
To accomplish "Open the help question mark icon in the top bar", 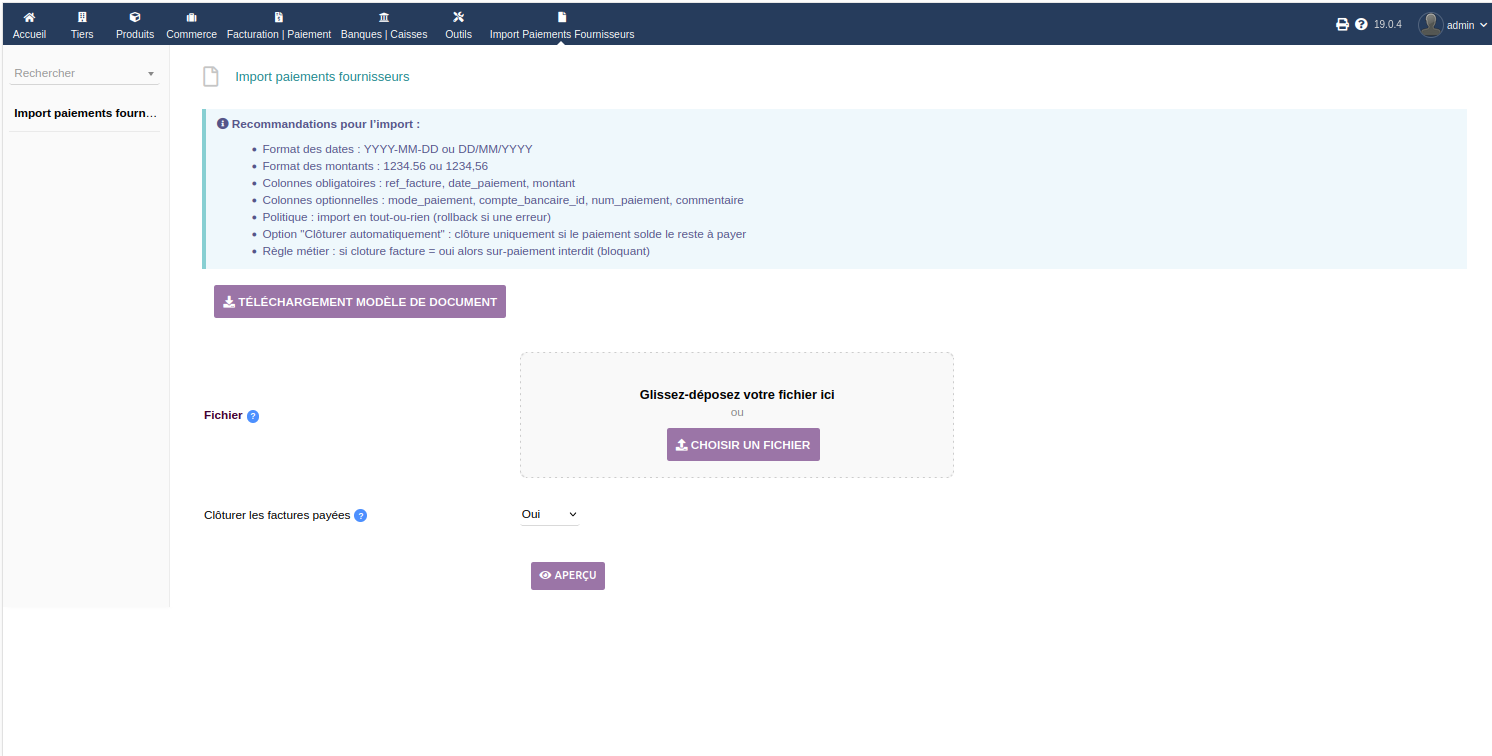I will pyautogui.click(x=1361, y=24).
